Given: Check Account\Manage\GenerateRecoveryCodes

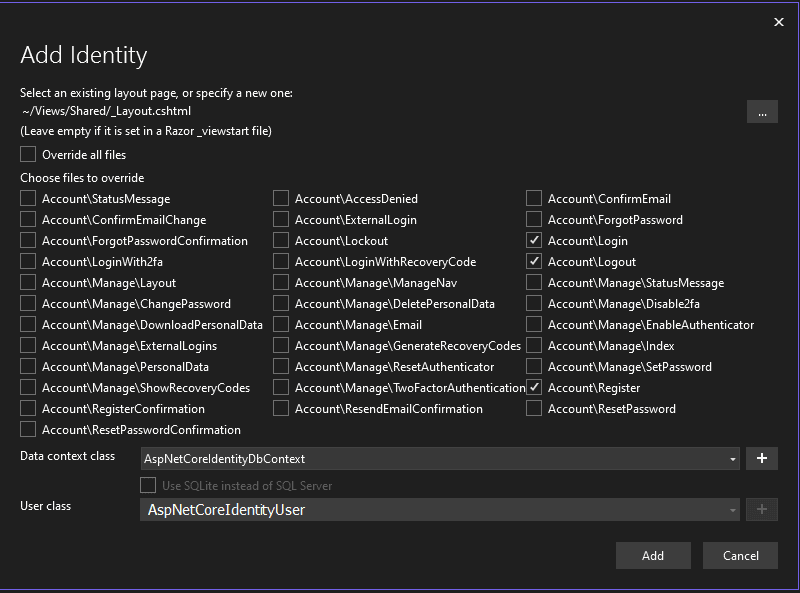Looking at the screenshot, I should [x=281, y=345].
